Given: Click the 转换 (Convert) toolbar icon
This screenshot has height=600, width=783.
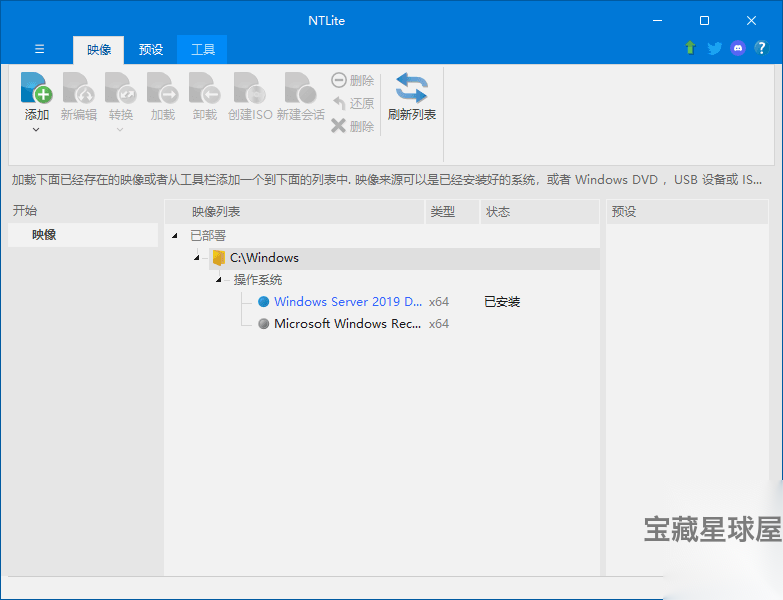Looking at the screenshot, I should (x=120, y=88).
